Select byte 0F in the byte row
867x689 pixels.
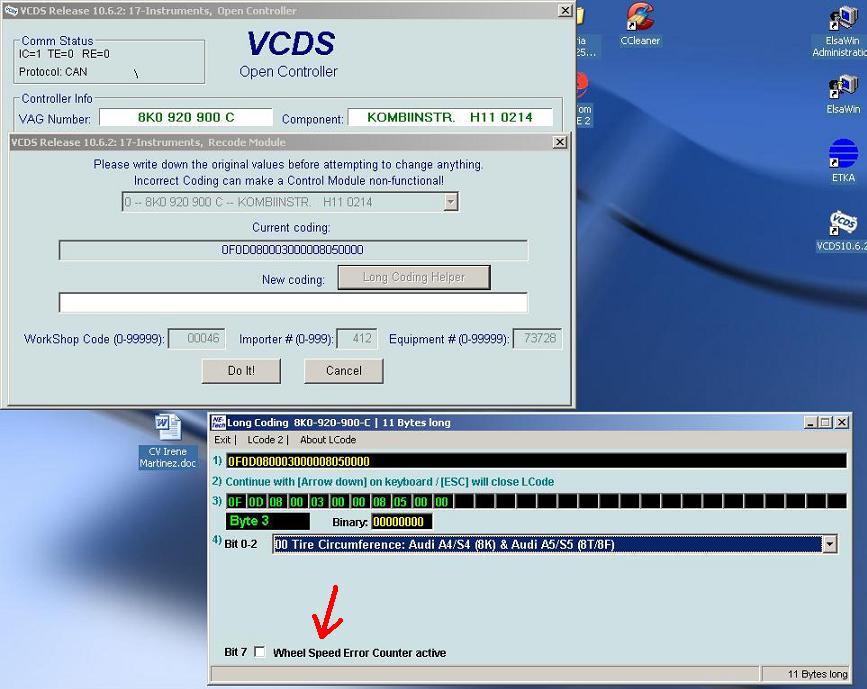pyautogui.click(x=235, y=502)
